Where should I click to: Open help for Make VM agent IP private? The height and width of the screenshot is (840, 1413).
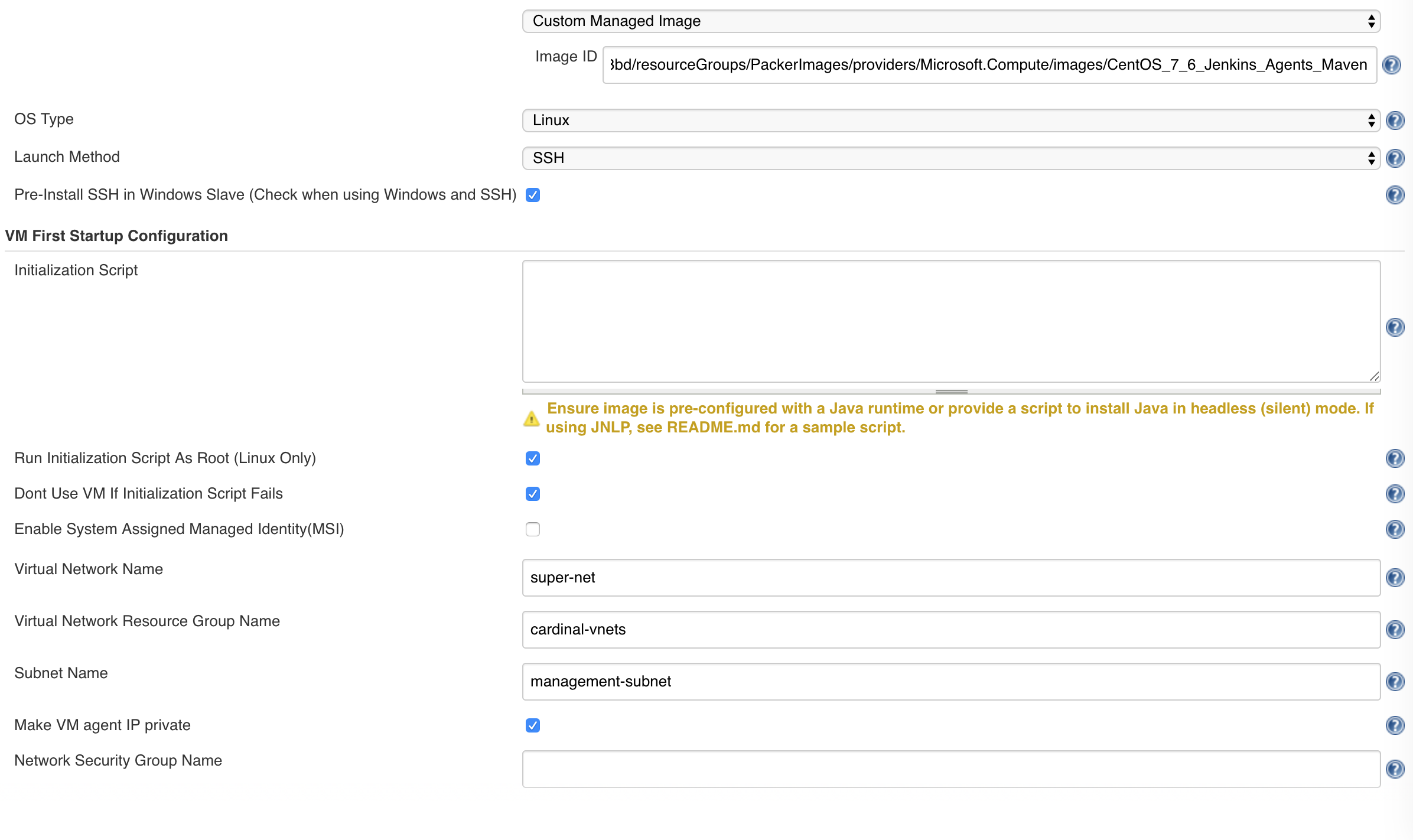tap(1395, 725)
